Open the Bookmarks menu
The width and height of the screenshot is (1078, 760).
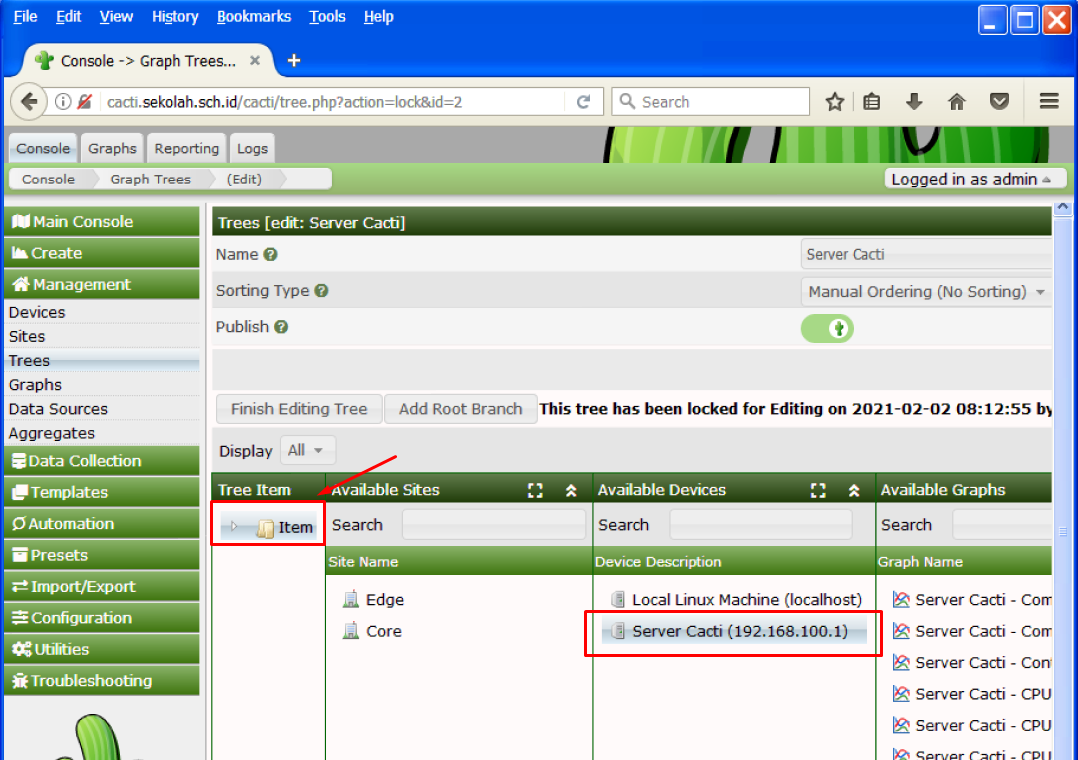pos(253,17)
